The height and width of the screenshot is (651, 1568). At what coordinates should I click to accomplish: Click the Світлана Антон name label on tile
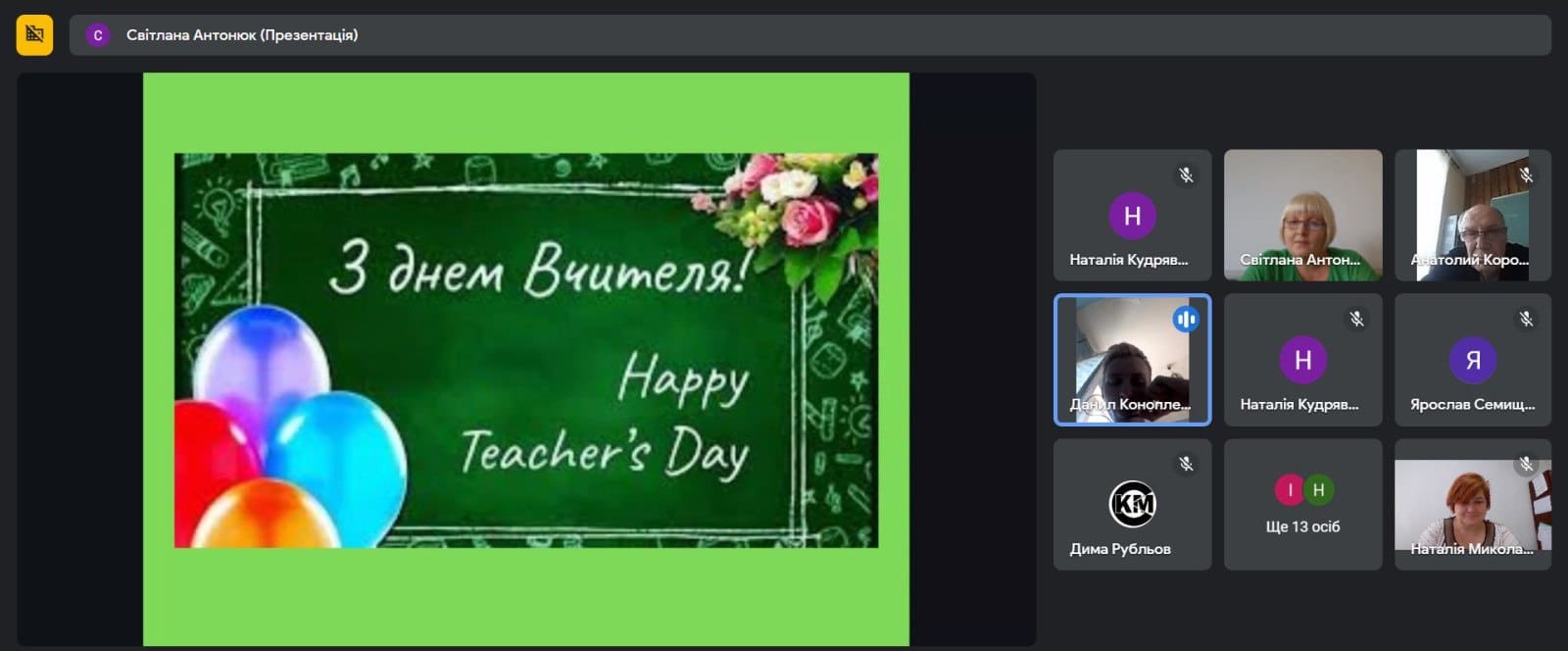[1300, 260]
